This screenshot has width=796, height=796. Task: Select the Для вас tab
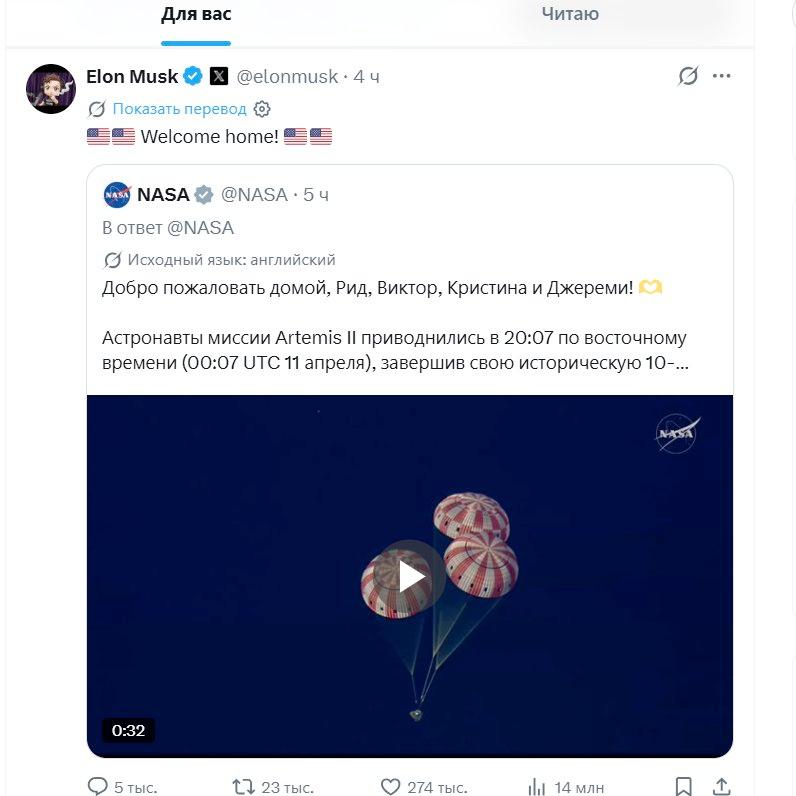[196, 14]
